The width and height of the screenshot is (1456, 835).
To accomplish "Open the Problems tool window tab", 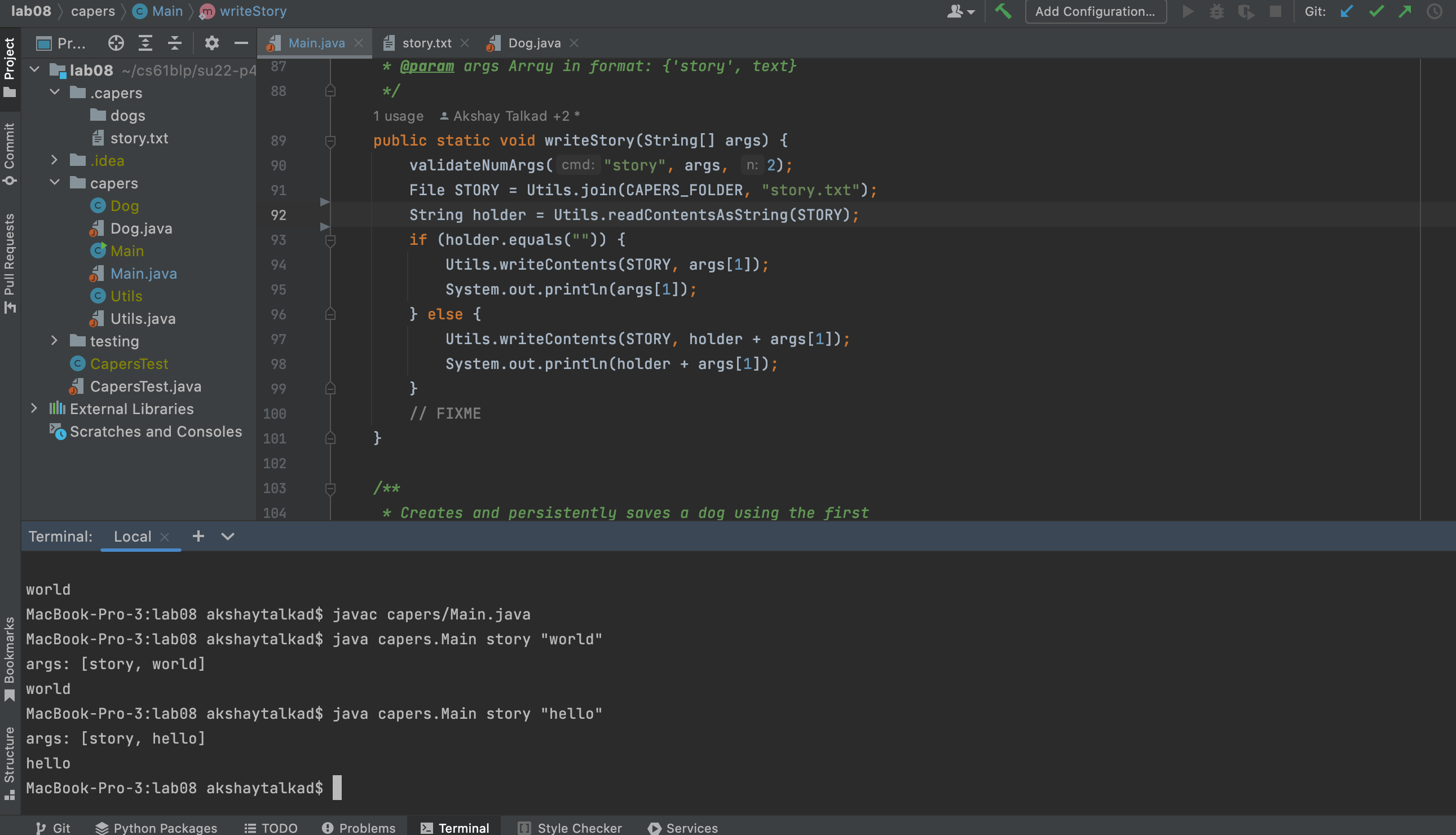I will [359, 828].
